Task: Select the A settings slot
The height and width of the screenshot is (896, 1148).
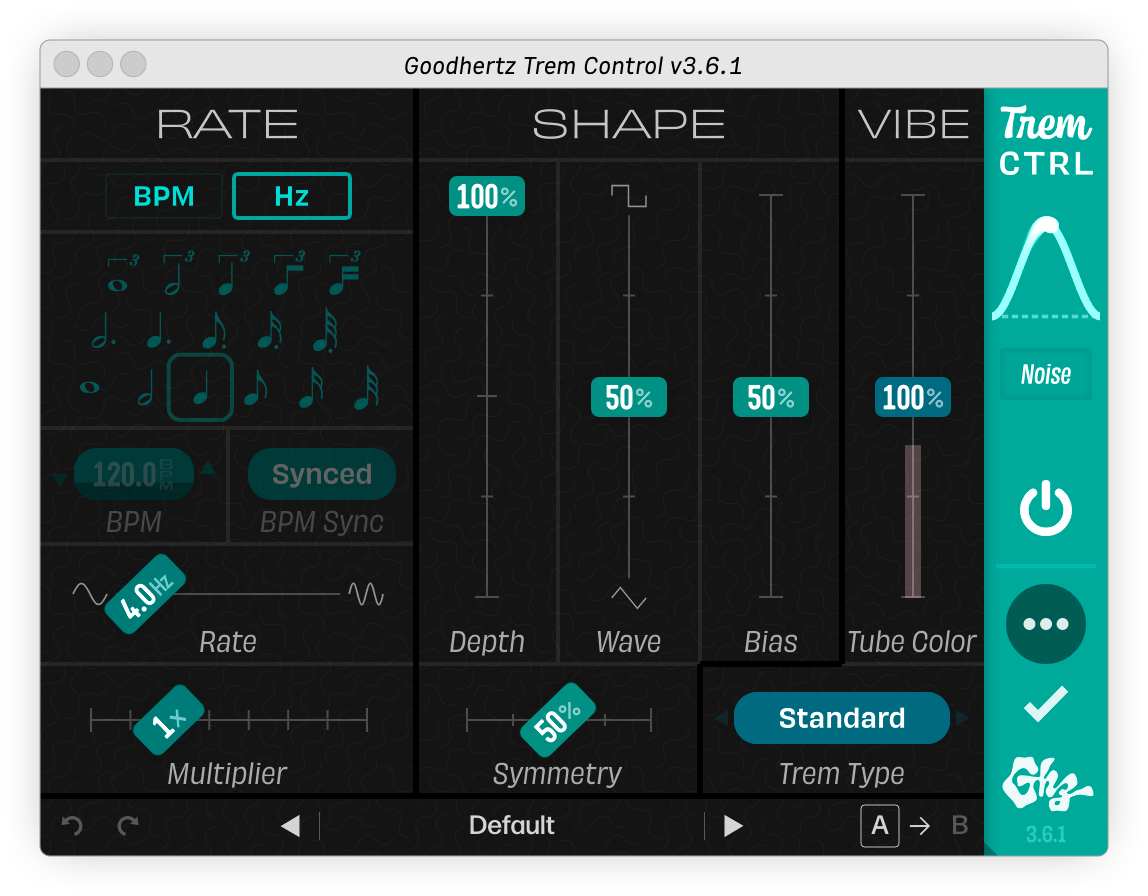Action: (879, 826)
